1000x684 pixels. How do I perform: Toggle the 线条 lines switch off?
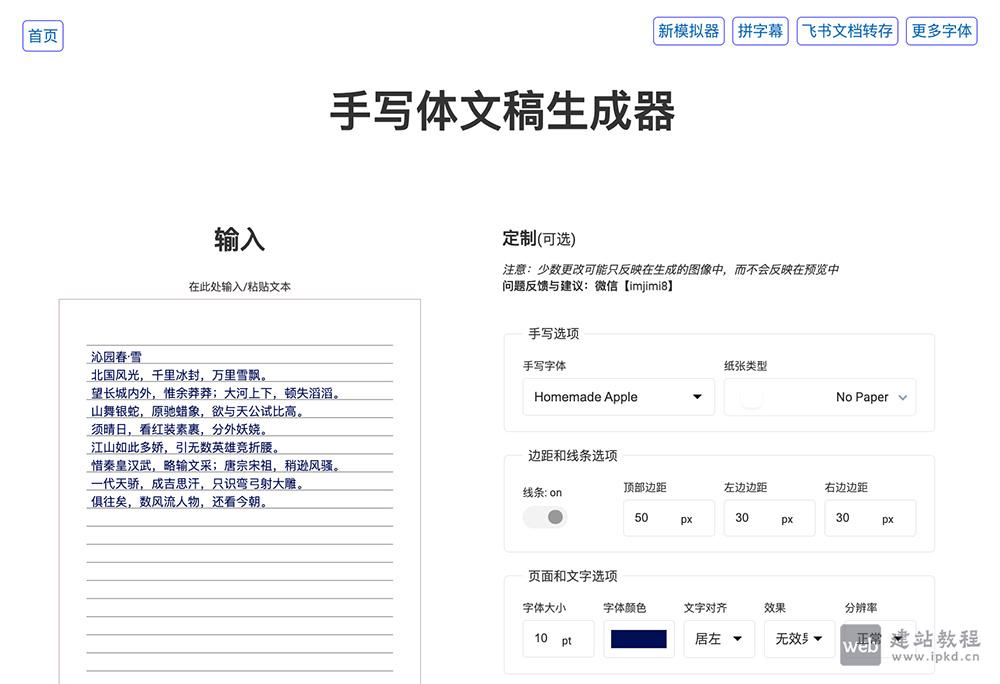[544, 516]
